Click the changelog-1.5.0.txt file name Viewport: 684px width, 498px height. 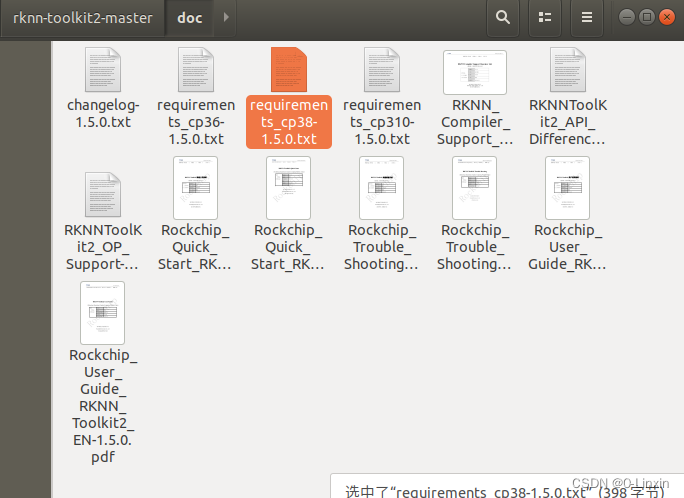tap(103, 113)
